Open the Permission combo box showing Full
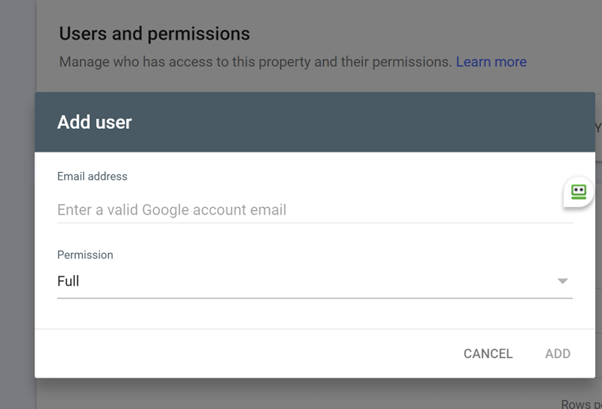 300,282
